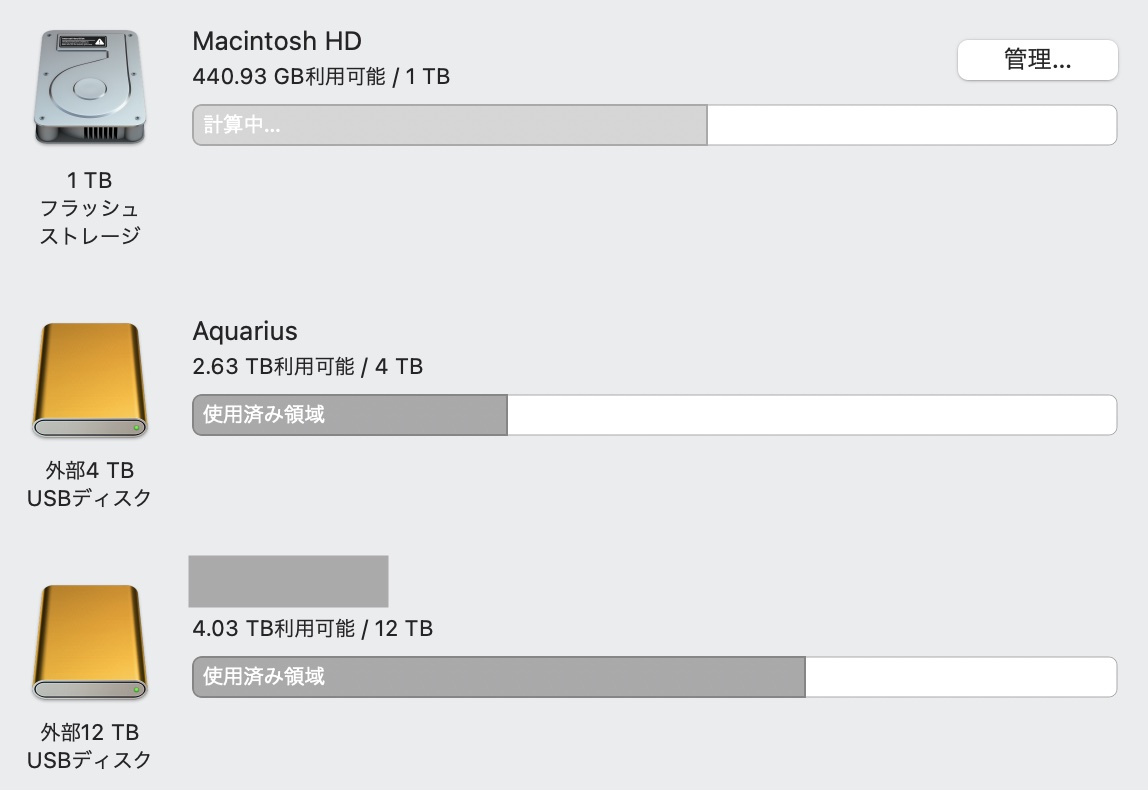1148x790 pixels.
Task: Click the Macintosh HD internal drive icon
Action: (89, 90)
